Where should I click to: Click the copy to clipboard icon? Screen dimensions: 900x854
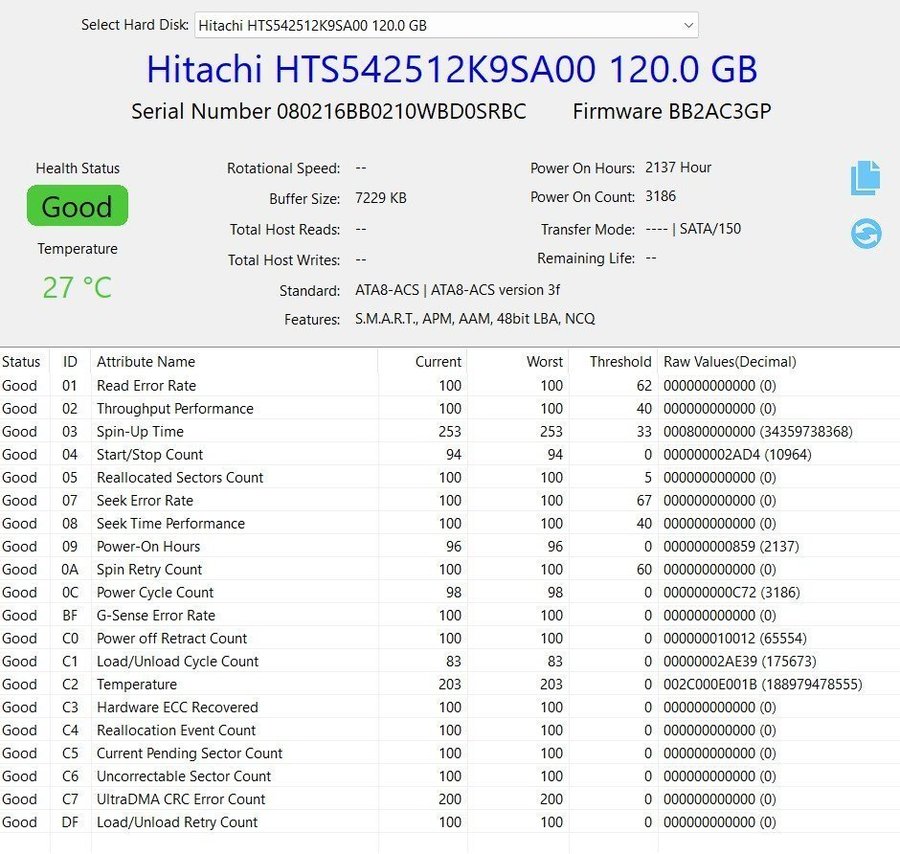coord(865,178)
